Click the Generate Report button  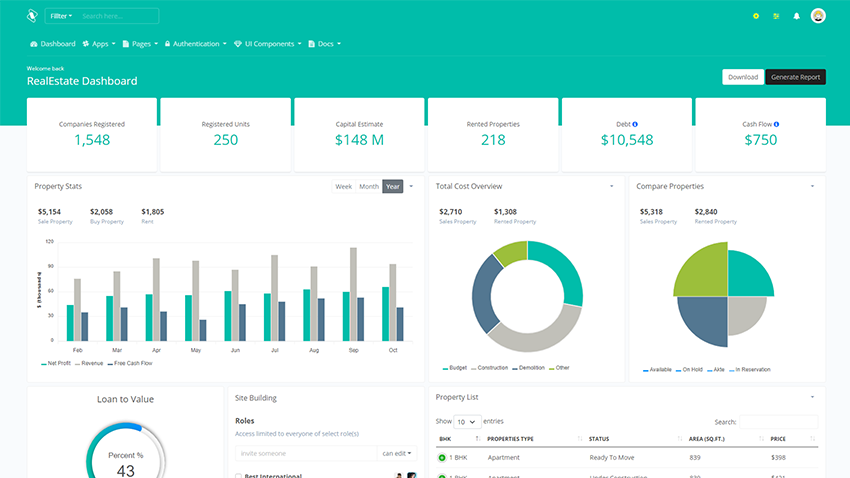pos(795,77)
